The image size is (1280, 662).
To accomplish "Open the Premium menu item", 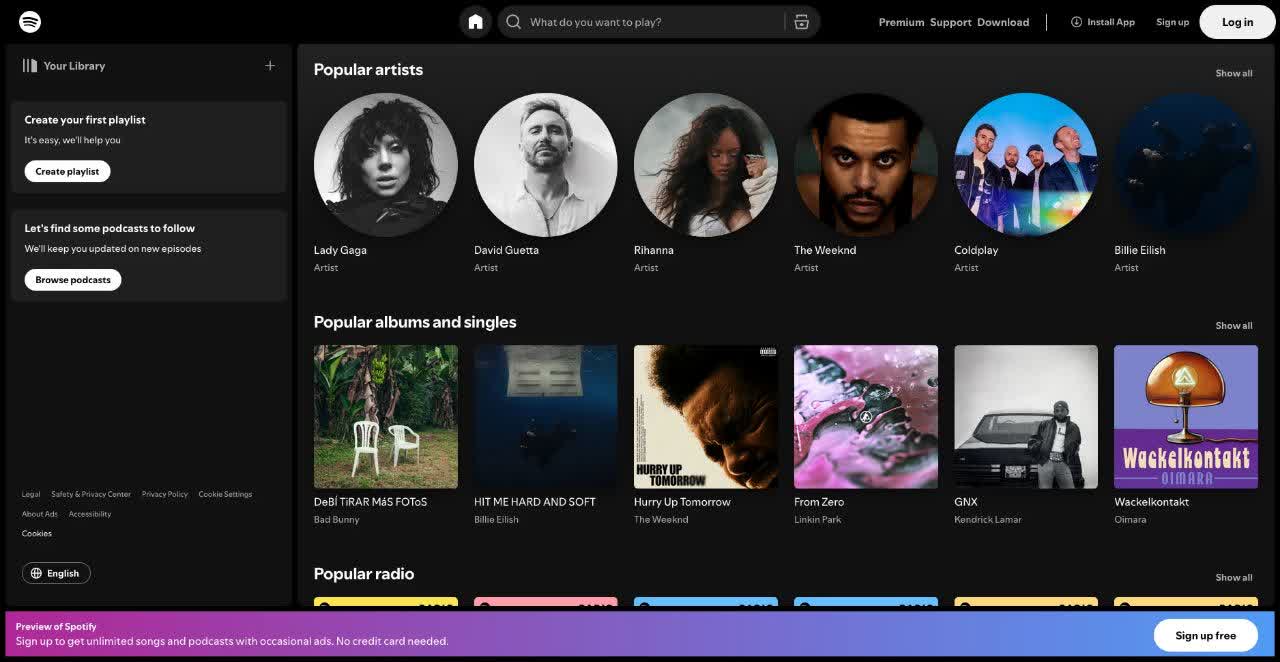I will (901, 22).
